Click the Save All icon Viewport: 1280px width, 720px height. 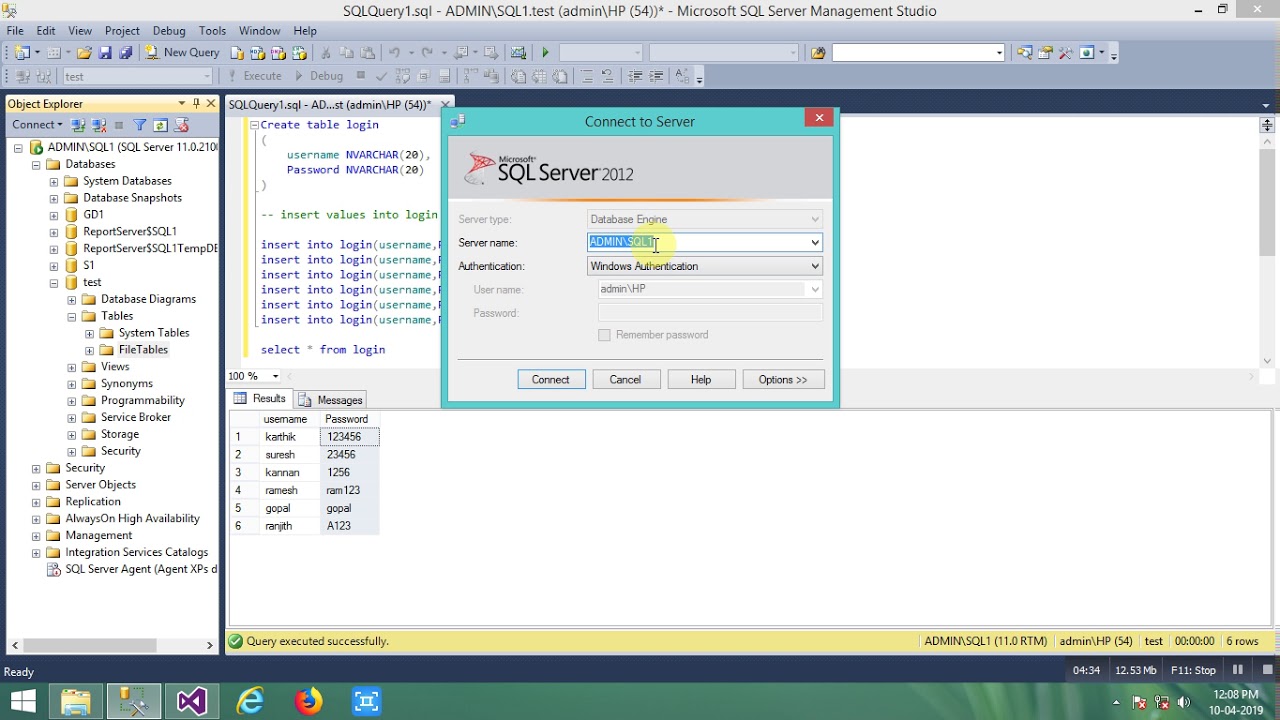pyautogui.click(x=125, y=53)
